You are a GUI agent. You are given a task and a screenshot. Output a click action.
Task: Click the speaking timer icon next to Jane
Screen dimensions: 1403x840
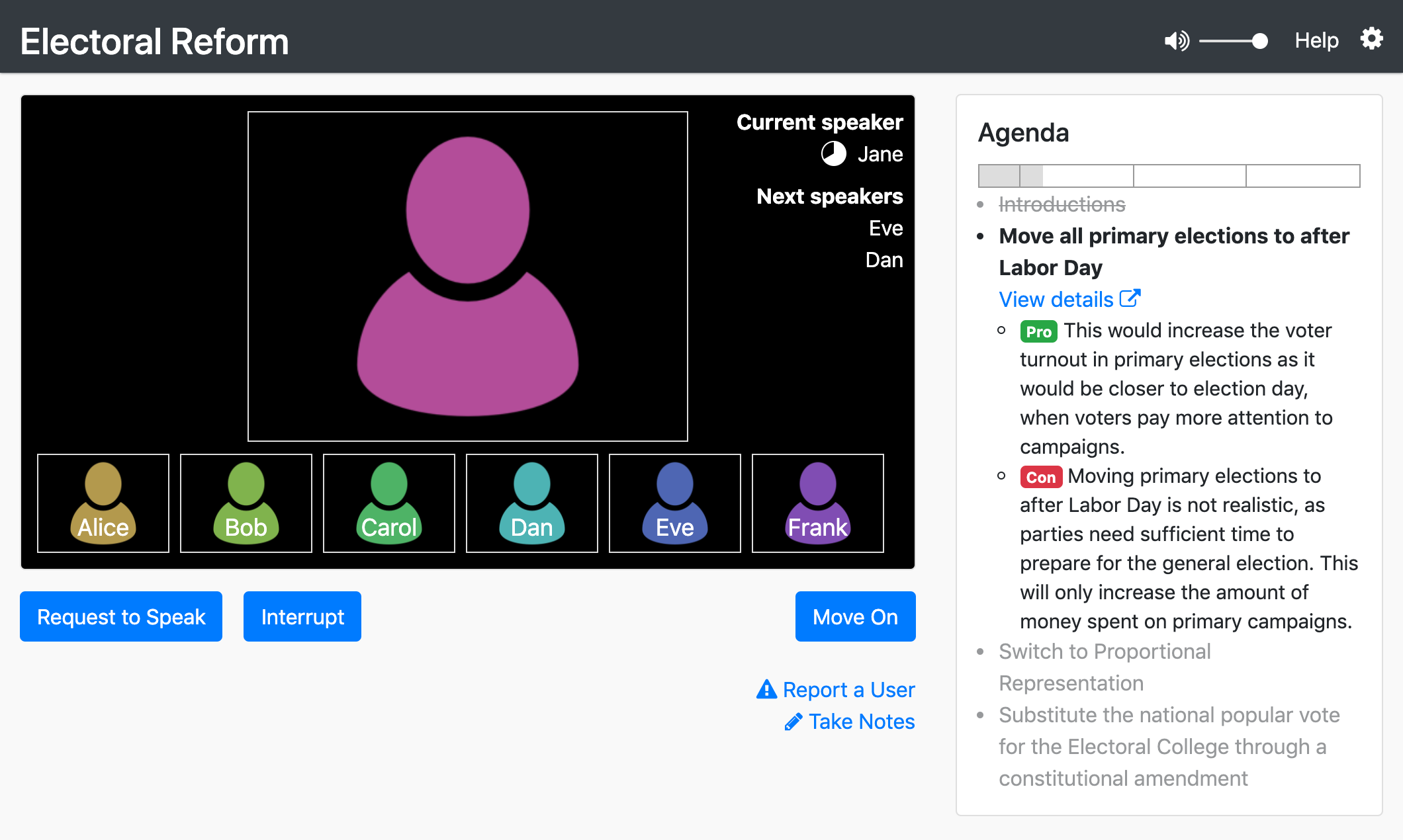(835, 153)
